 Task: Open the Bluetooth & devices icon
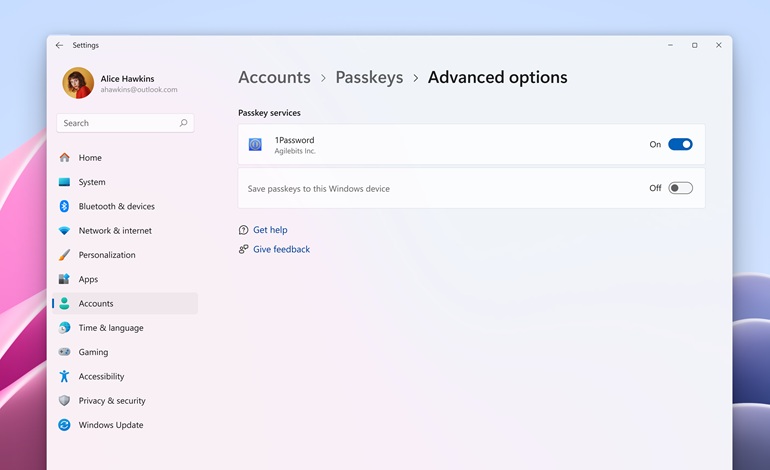[64, 206]
